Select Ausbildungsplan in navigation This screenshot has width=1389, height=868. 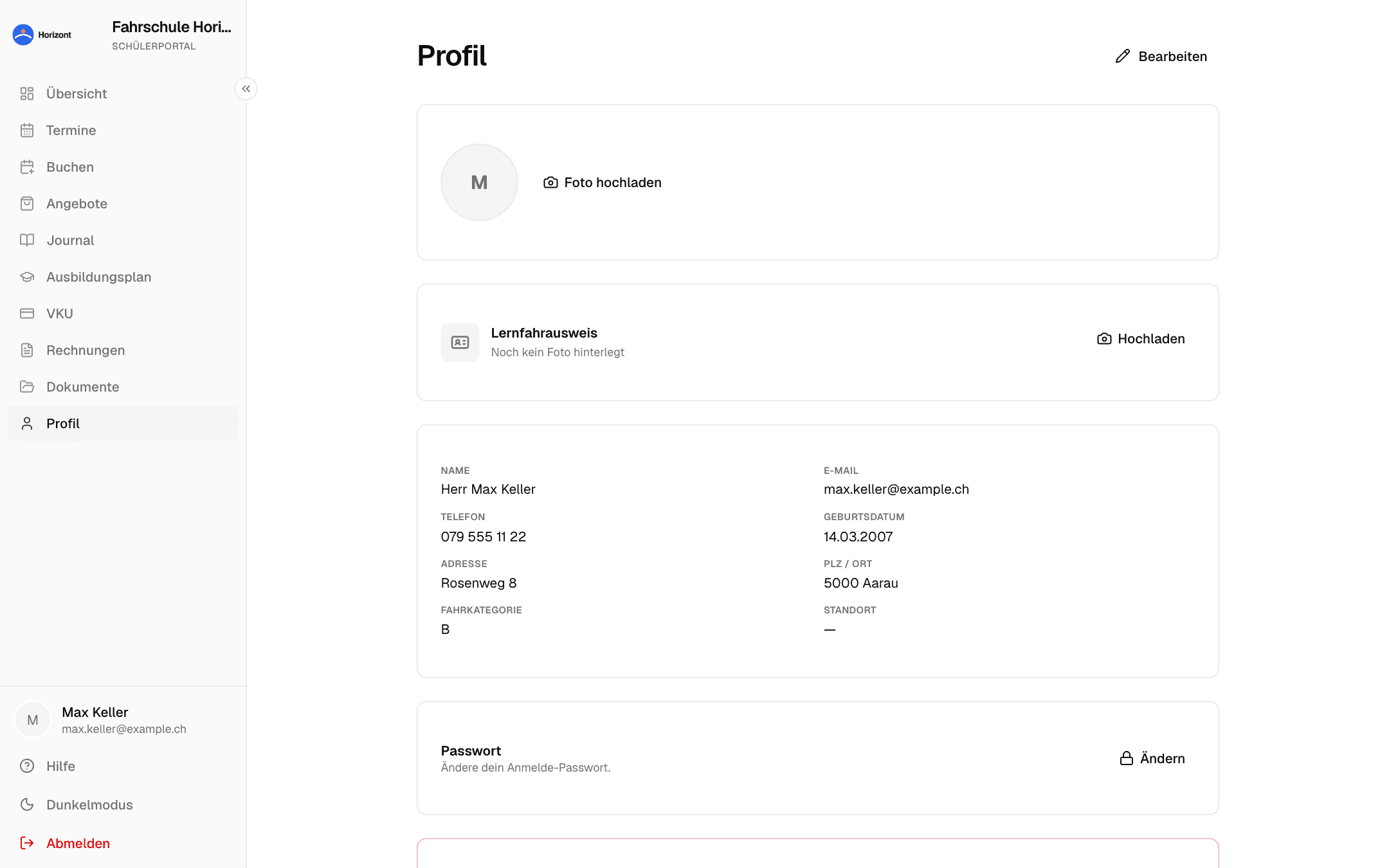pyautogui.click(x=123, y=277)
